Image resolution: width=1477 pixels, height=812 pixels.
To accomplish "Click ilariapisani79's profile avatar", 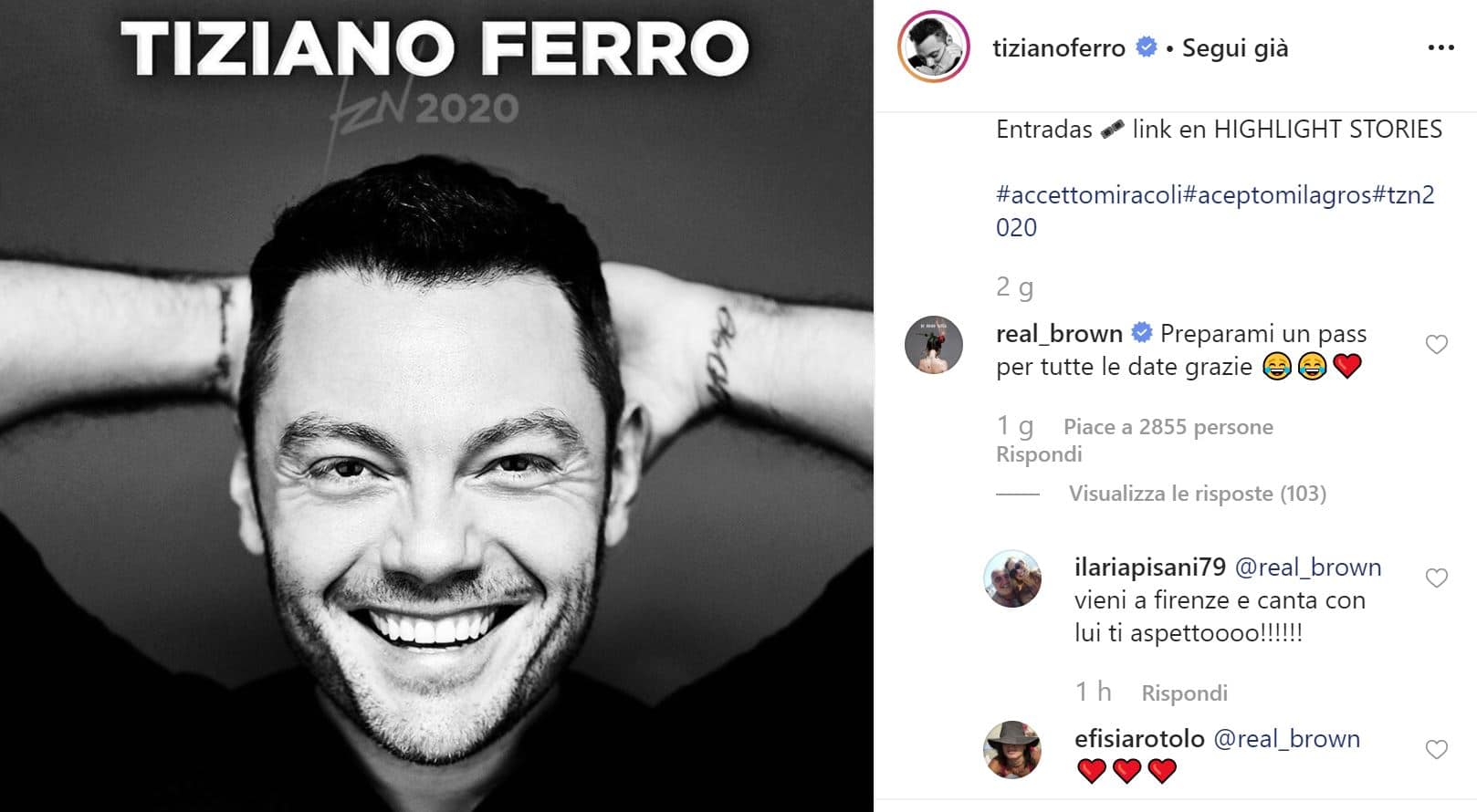I will click(x=1011, y=578).
